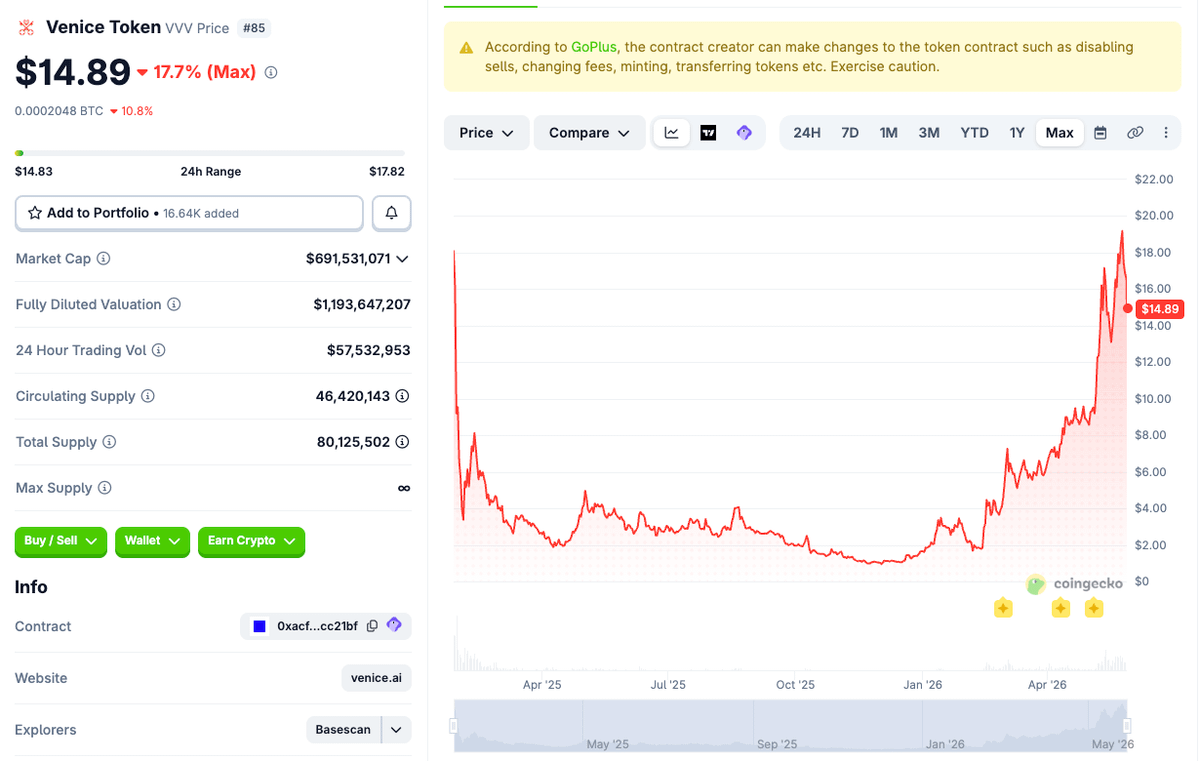
Task: Click the bell price alert icon
Action: [391, 213]
